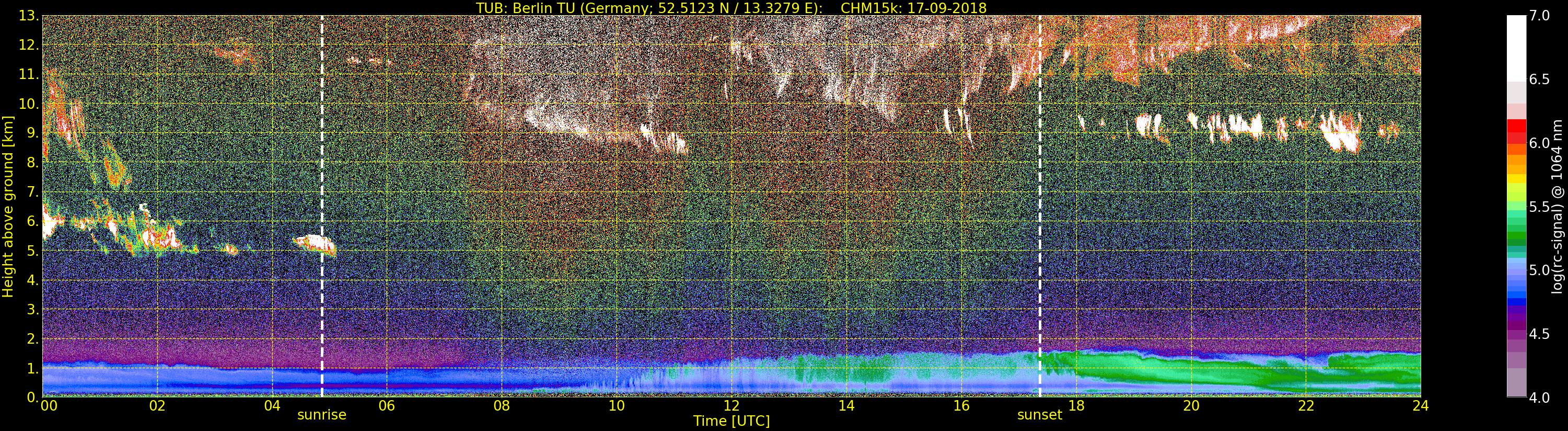Click the '16' tick label on the time axis
This screenshot has height=431, width=1568.
961,406
